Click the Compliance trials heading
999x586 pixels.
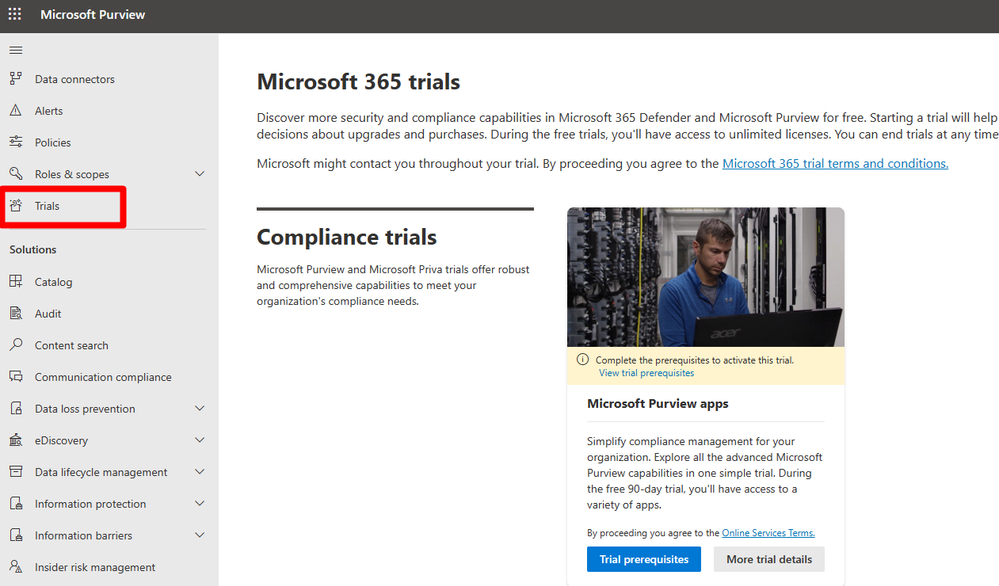(347, 237)
